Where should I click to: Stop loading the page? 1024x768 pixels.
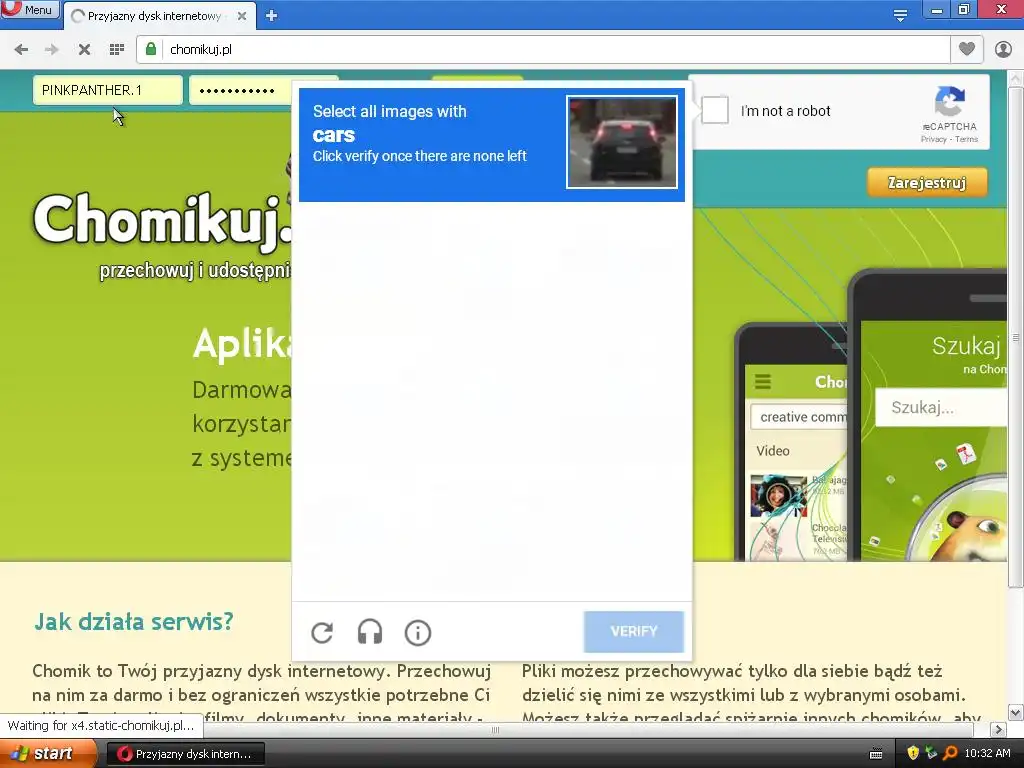click(84, 50)
